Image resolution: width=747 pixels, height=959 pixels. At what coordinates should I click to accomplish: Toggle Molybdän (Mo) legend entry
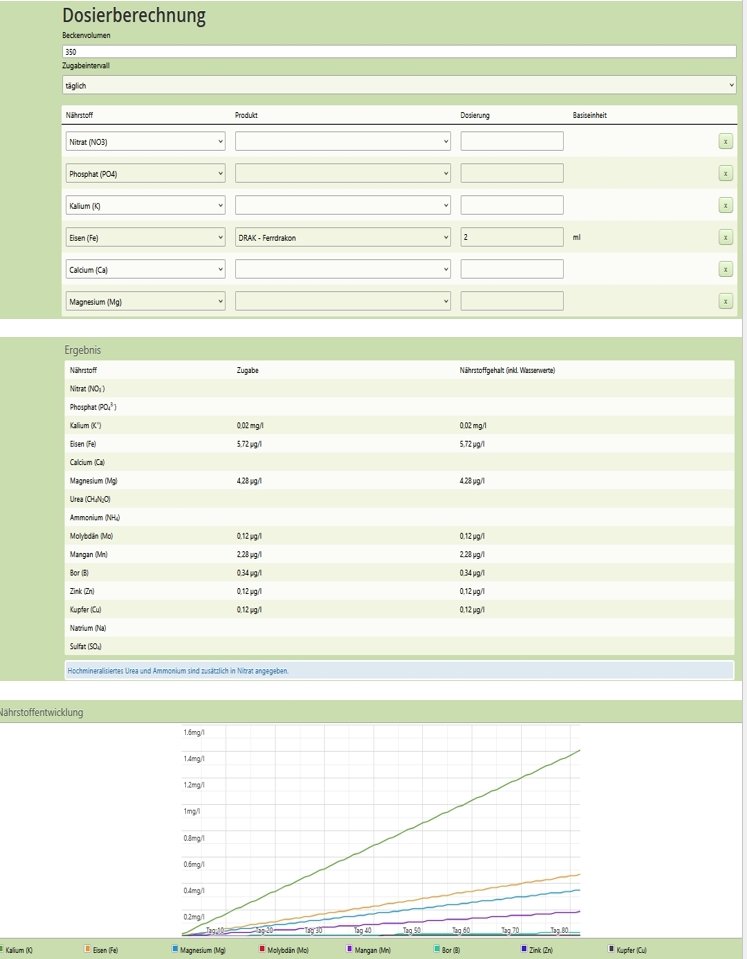coord(290,949)
